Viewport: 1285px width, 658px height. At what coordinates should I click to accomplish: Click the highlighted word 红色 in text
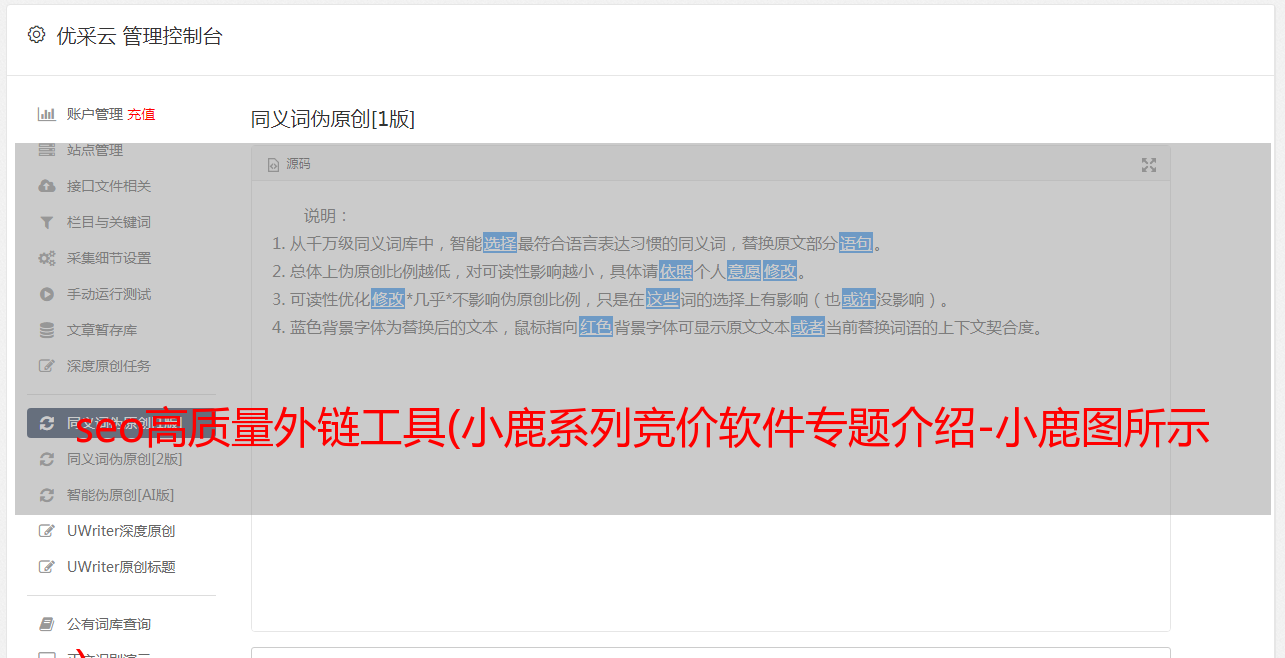pyautogui.click(x=596, y=327)
